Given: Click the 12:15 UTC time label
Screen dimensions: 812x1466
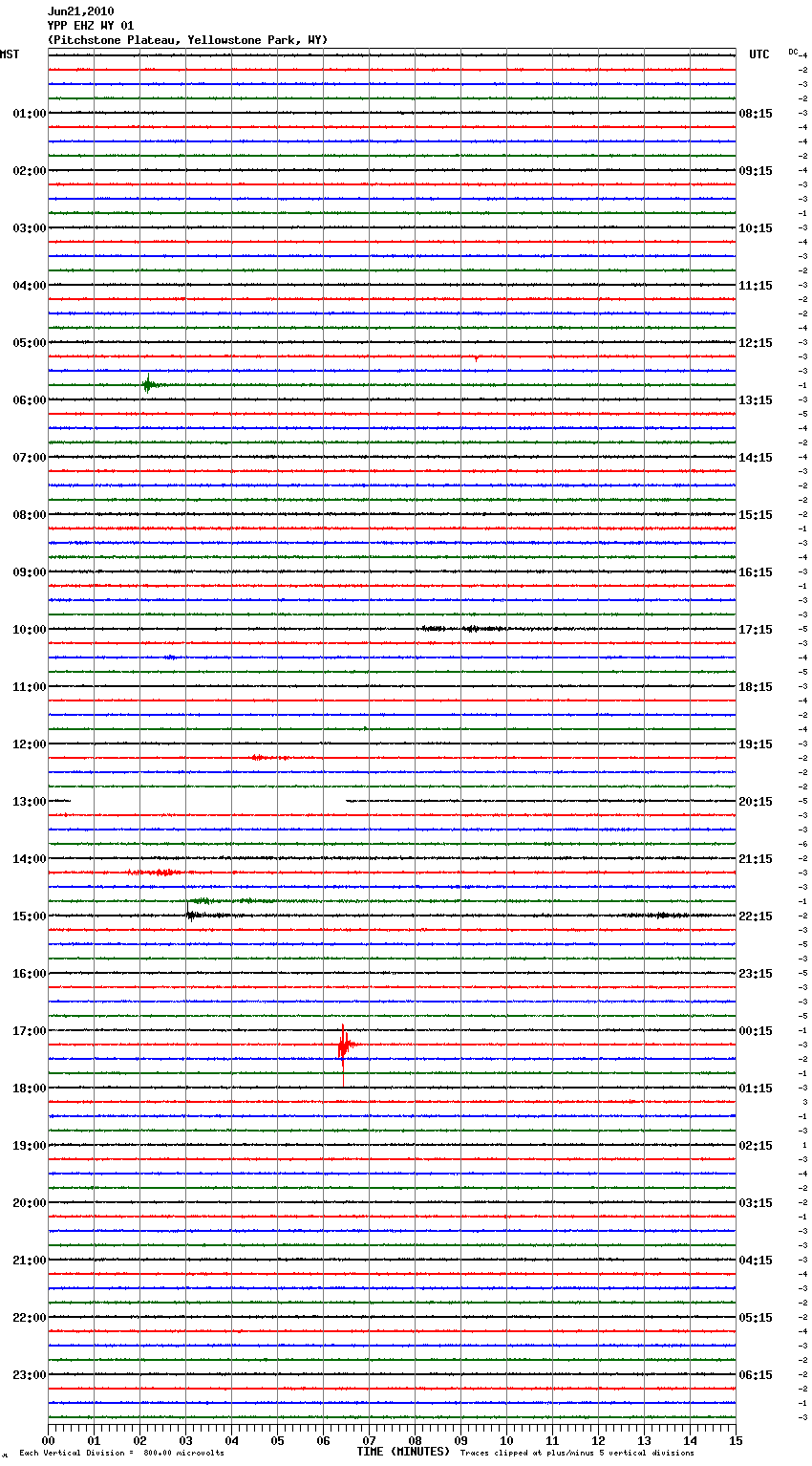Looking at the screenshot, I should pyautogui.click(x=756, y=343).
